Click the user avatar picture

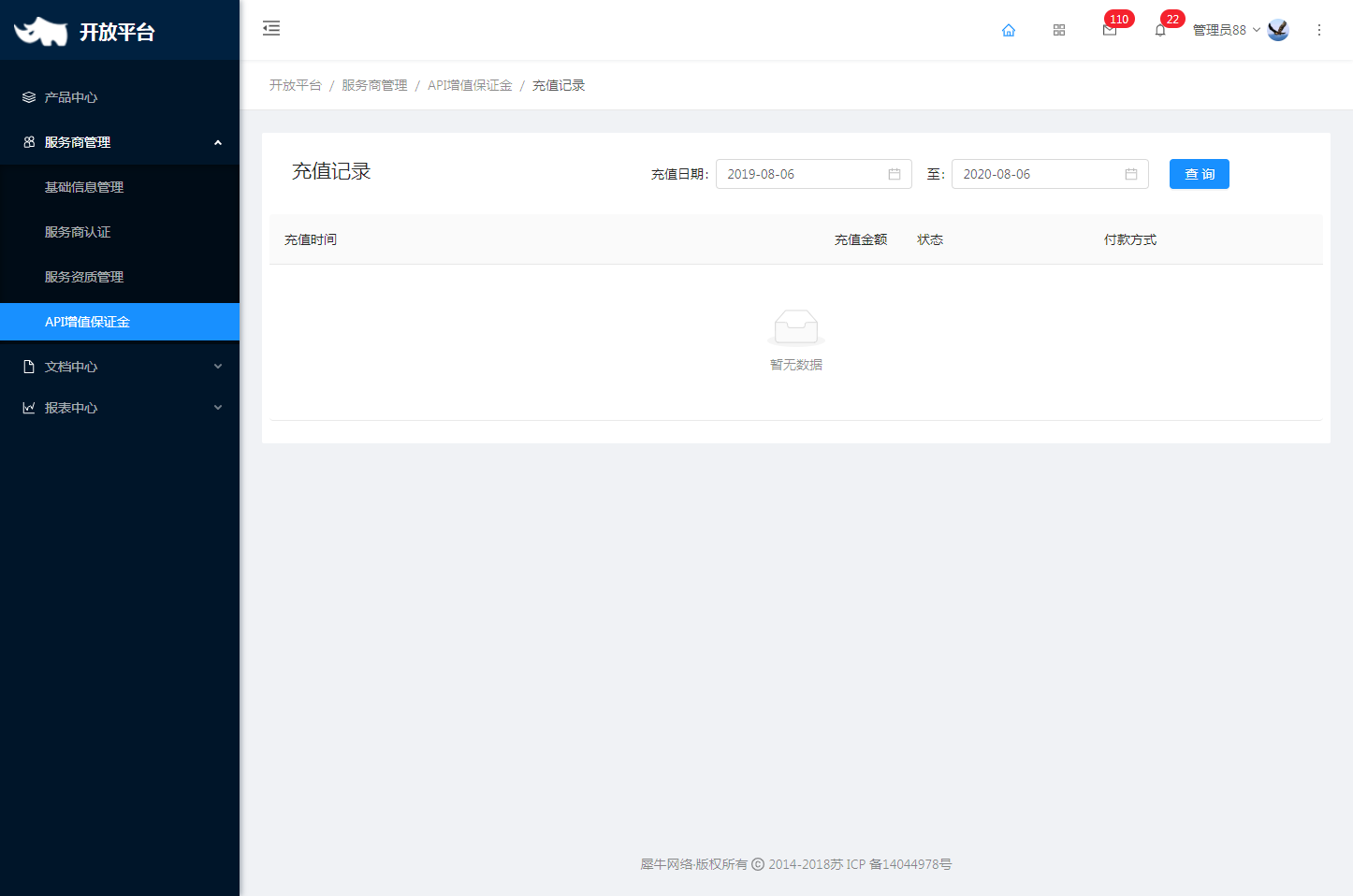click(1278, 30)
